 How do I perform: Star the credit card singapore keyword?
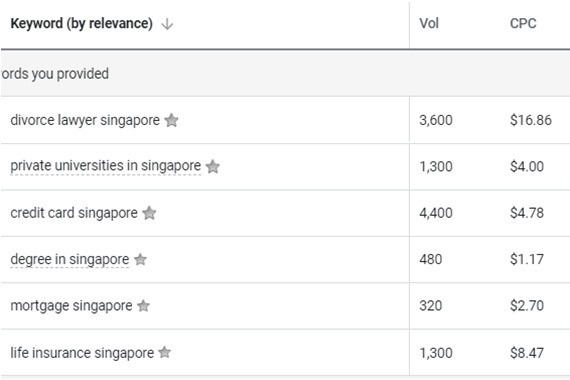point(149,213)
